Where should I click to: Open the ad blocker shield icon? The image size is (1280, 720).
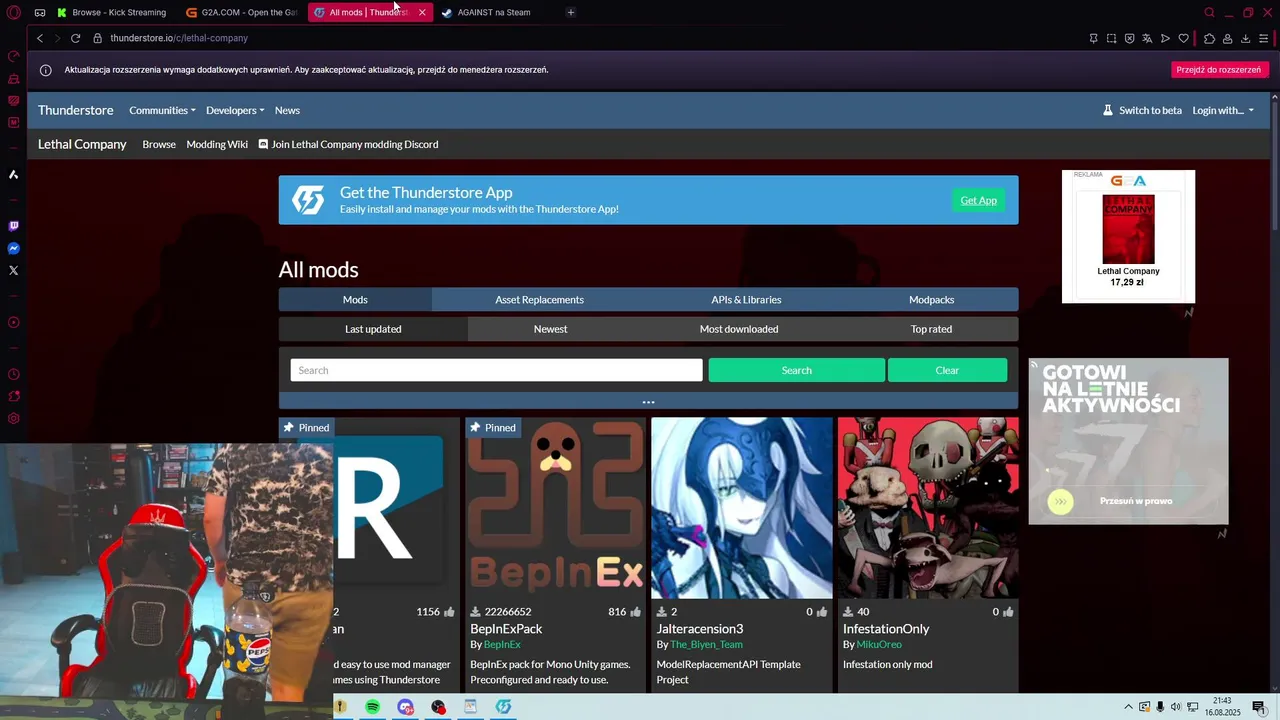(x=1129, y=38)
